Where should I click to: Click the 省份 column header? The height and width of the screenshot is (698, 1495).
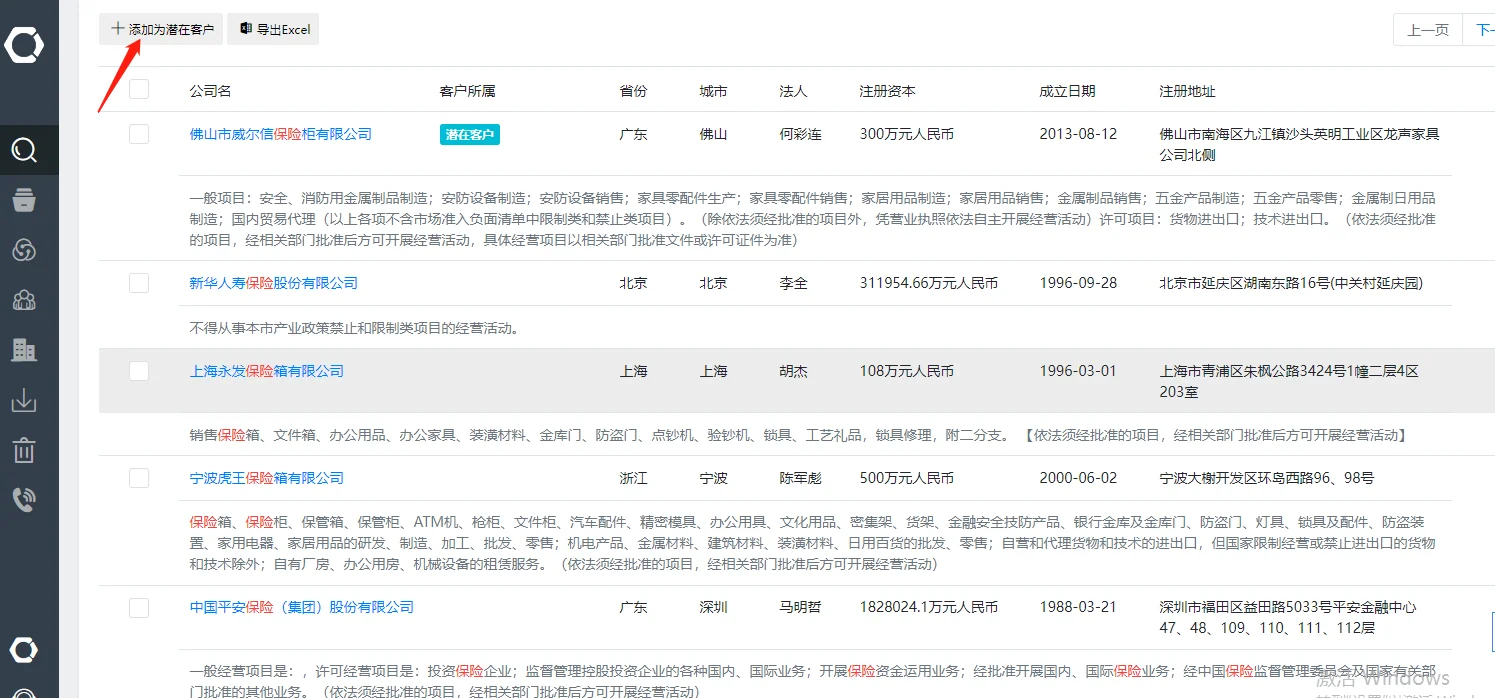[633, 91]
